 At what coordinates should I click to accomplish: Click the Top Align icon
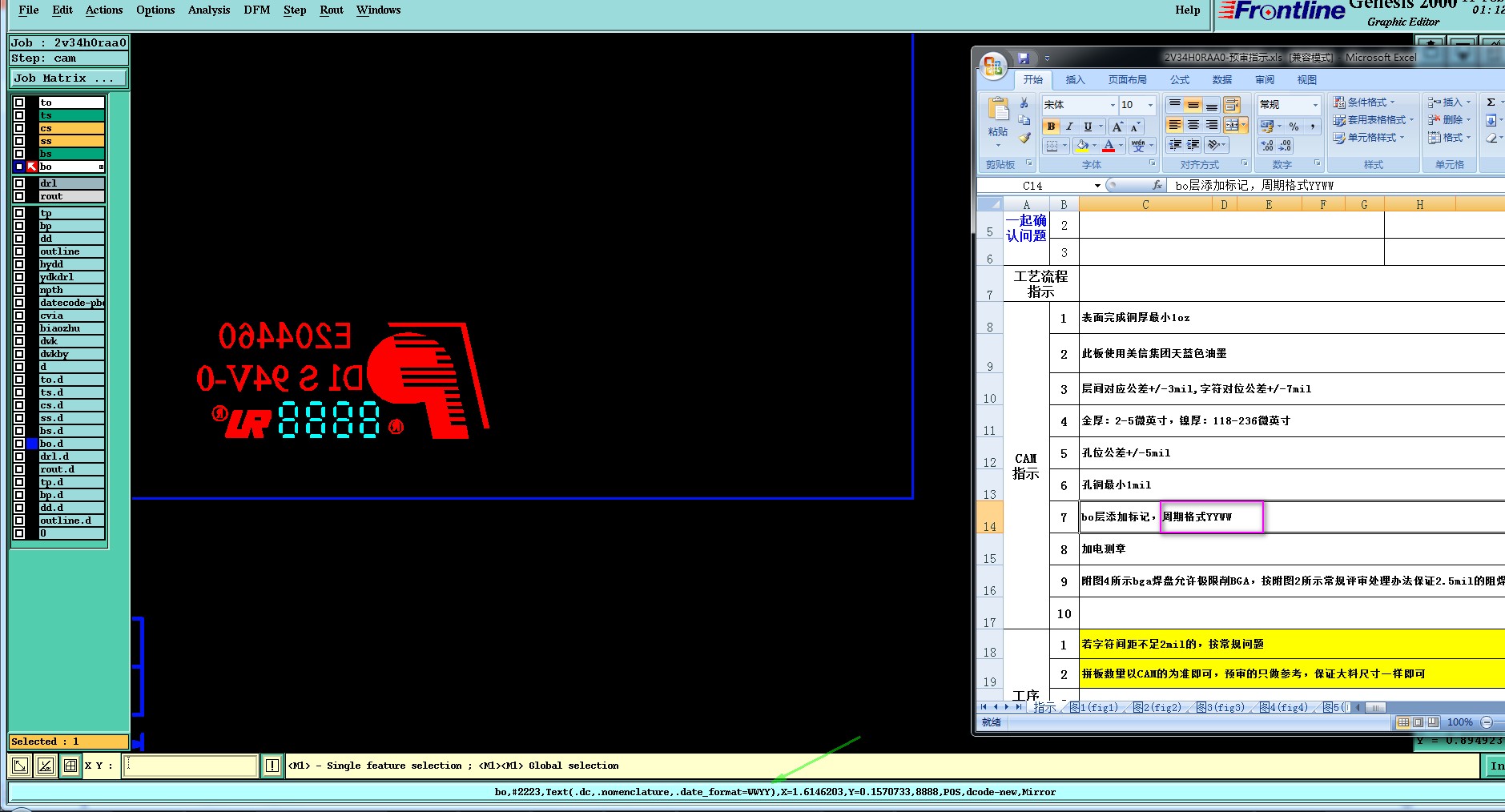(1174, 105)
